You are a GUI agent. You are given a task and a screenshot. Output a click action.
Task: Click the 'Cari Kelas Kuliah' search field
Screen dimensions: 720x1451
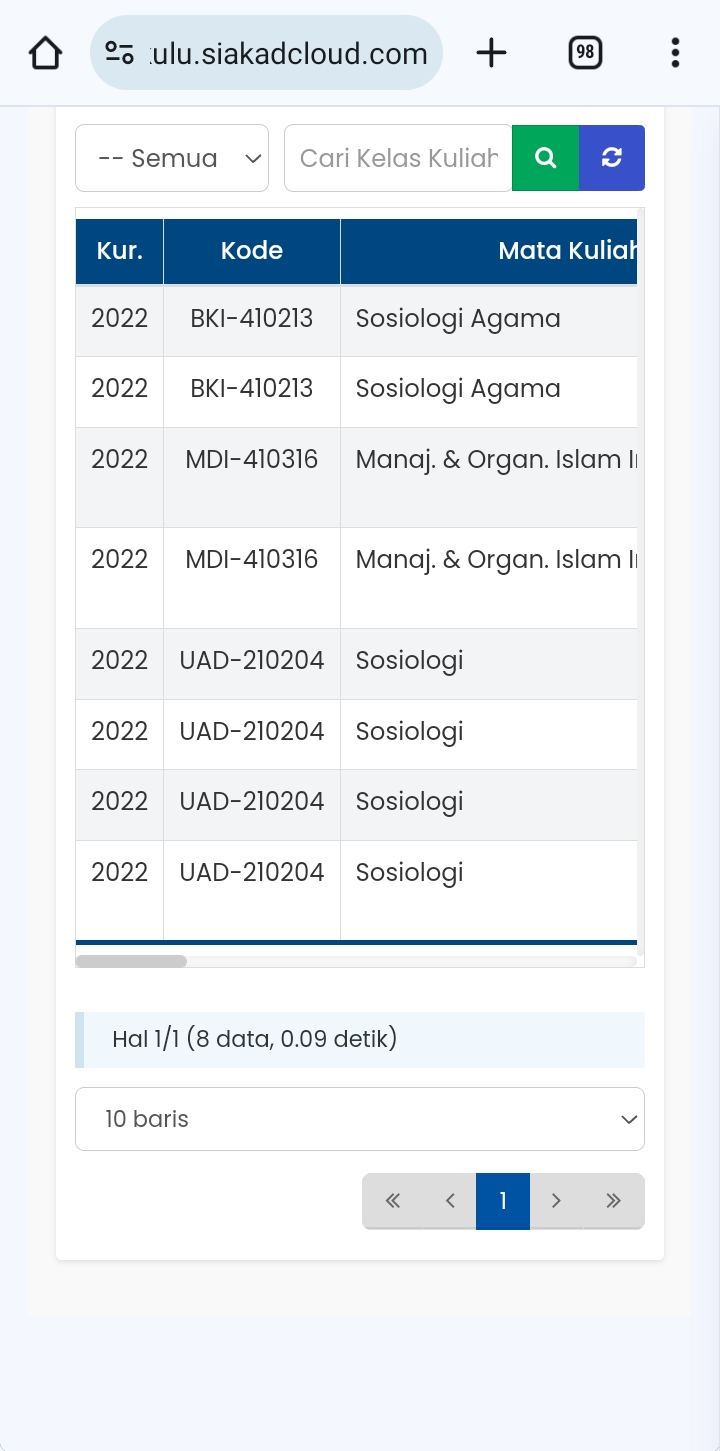click(398, 158)
